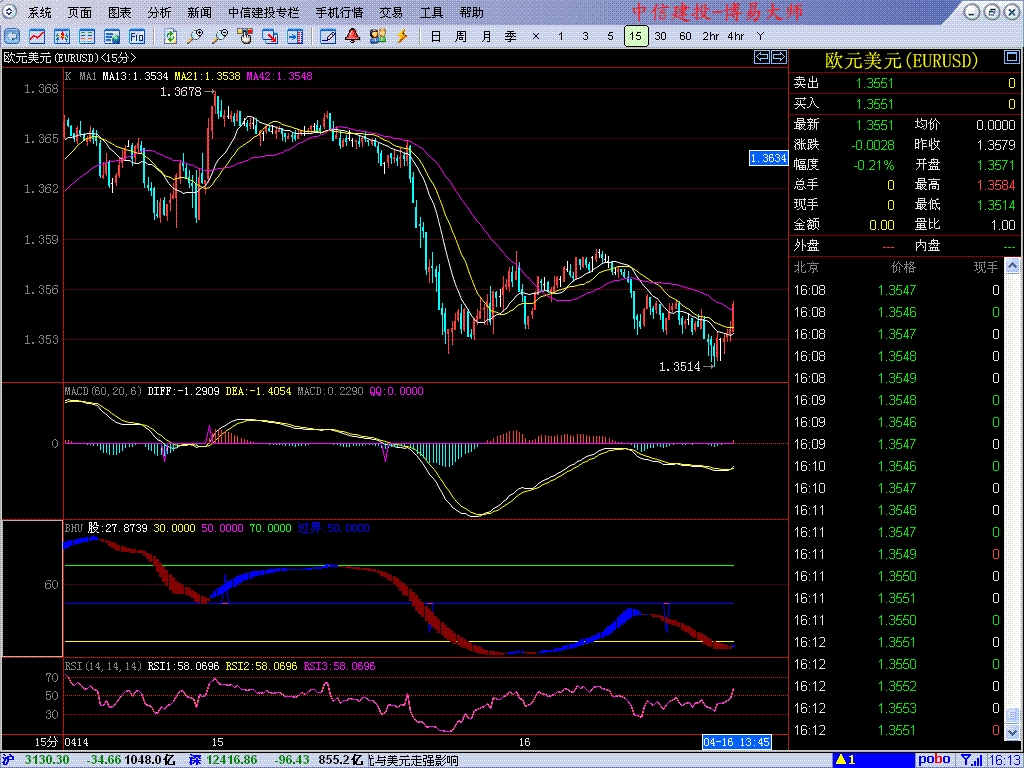Screen dimensions: 1024x768
Task: Switch to daily (日) chart period
Action: 435,36
